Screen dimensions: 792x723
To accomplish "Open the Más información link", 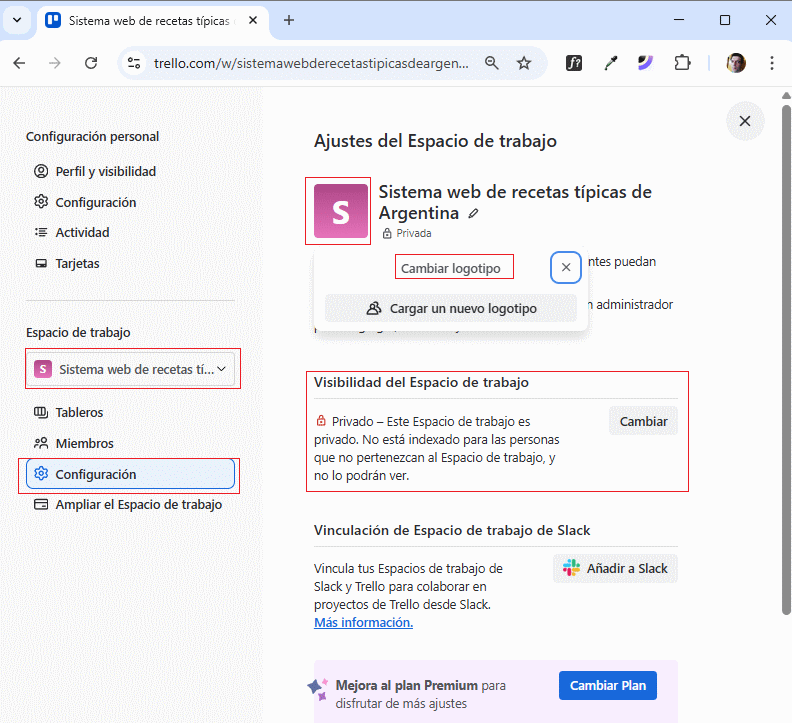I will pyautogui.click(x=363, y=622).
